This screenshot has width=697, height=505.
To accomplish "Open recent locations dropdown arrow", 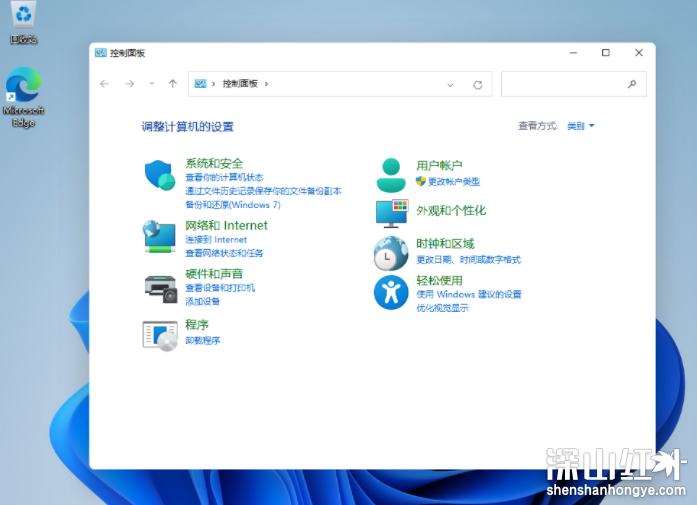I will pyautogui.click(x=152, y=84).
